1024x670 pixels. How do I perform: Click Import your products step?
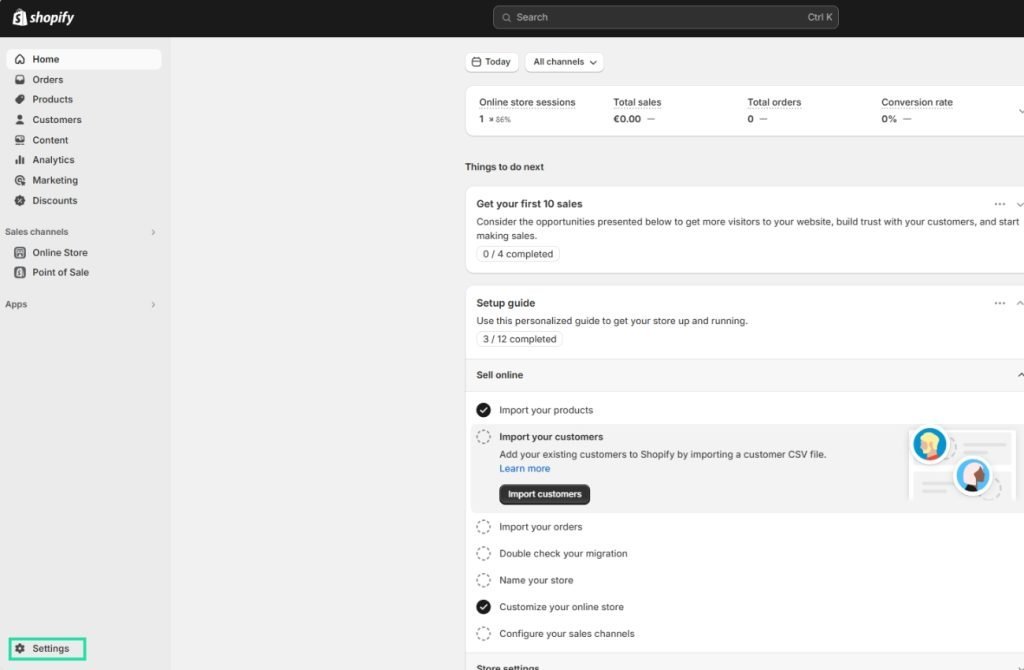(x=546, y=409)
